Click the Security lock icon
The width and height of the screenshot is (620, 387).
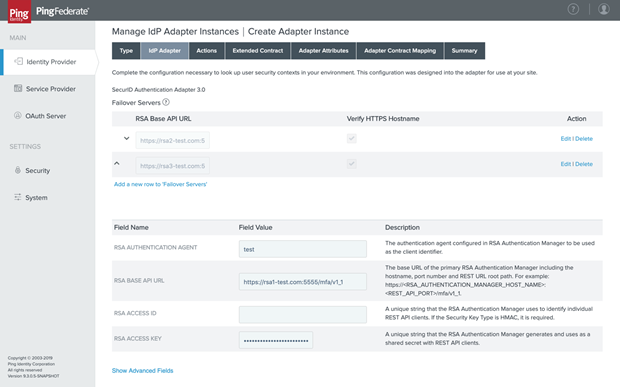point(18,170)
